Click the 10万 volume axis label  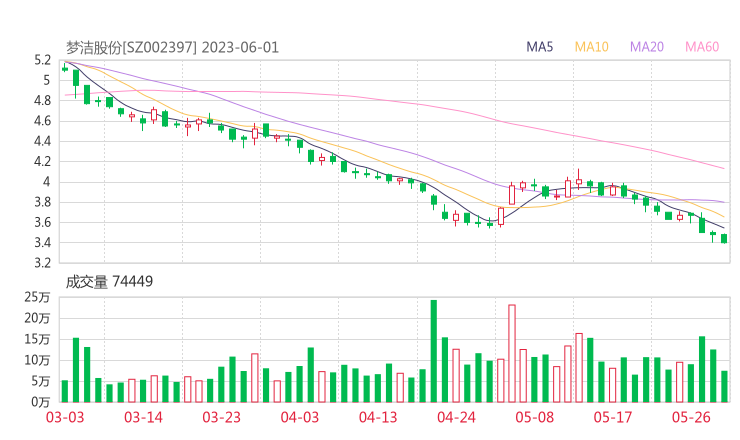tap(37, 360)
